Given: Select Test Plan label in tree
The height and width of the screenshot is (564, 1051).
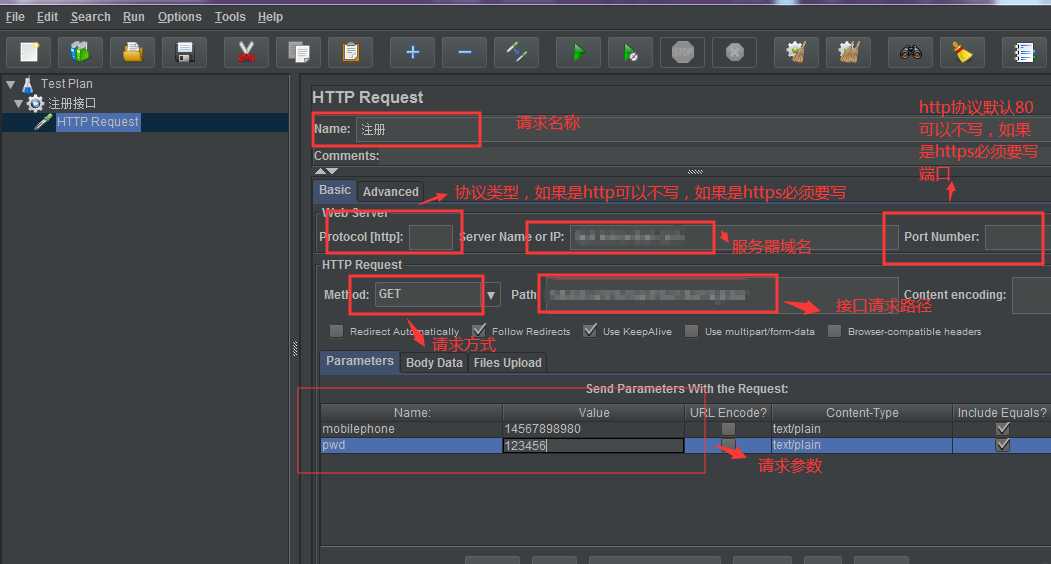Looking at the screenshot, I should (x=66, y=84).
